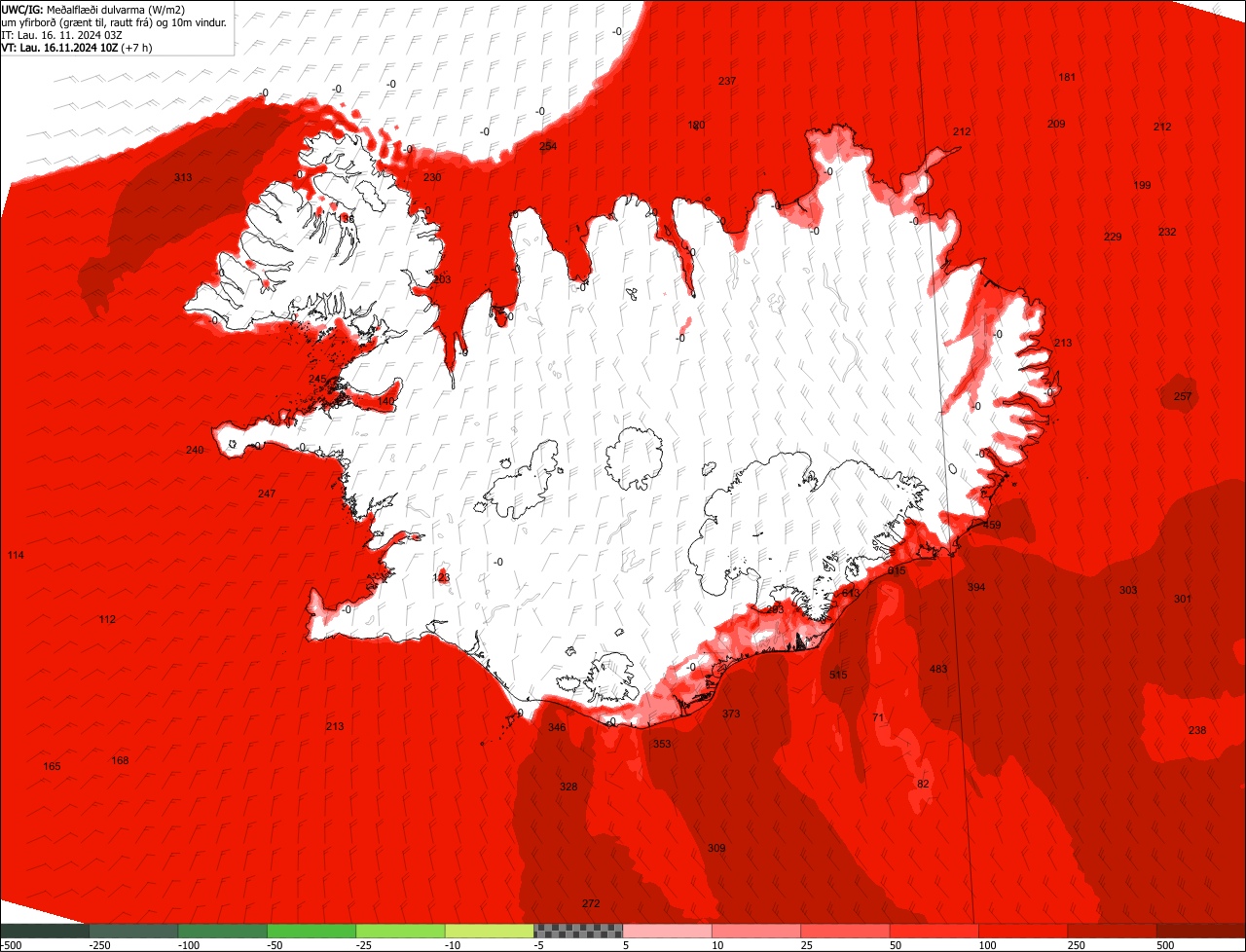The height and width of the screenshot is (952, 1246).
Task: Click the value 240 off the west coast
Action: 195,450
